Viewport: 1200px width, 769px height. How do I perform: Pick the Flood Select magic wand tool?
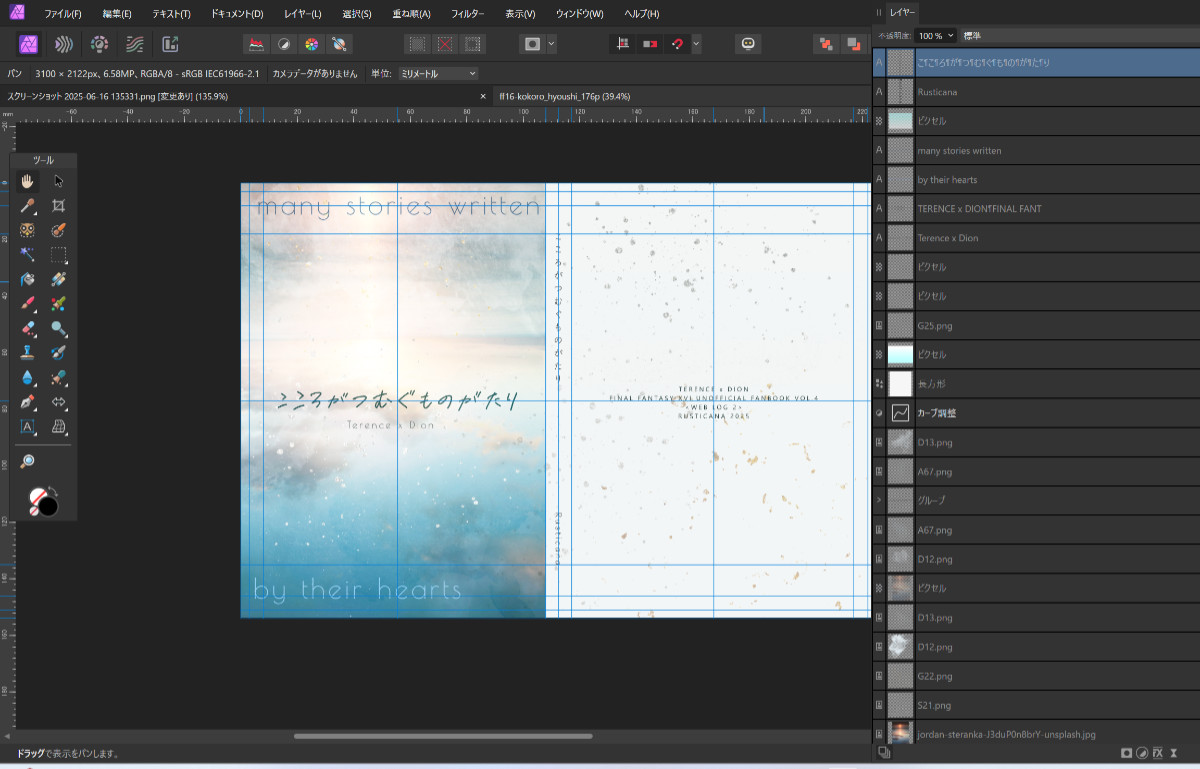[x=28, y=254]
